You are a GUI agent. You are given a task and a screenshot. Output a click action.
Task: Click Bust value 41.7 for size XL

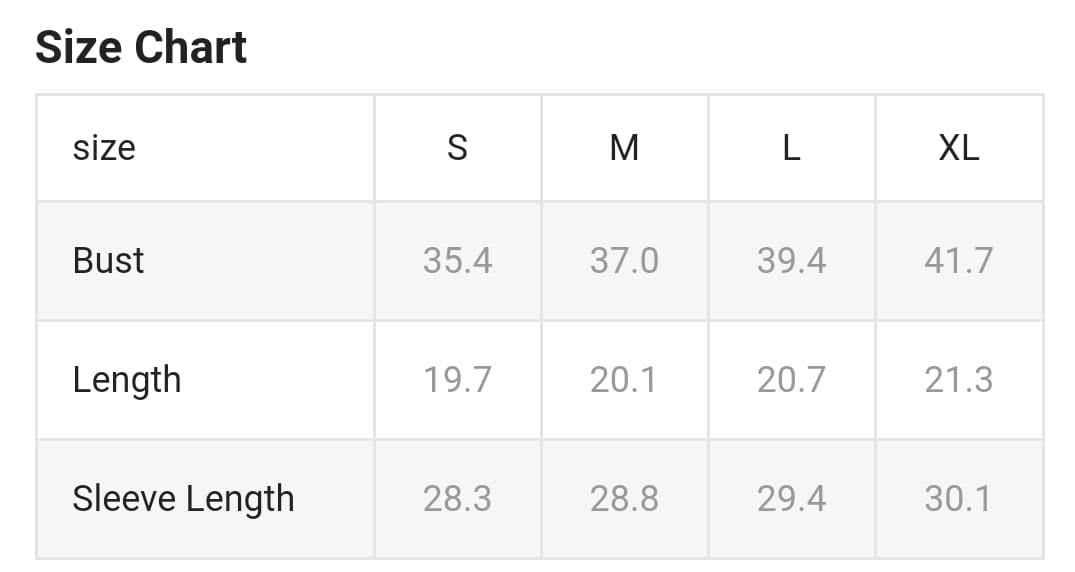tap(958, 260)
